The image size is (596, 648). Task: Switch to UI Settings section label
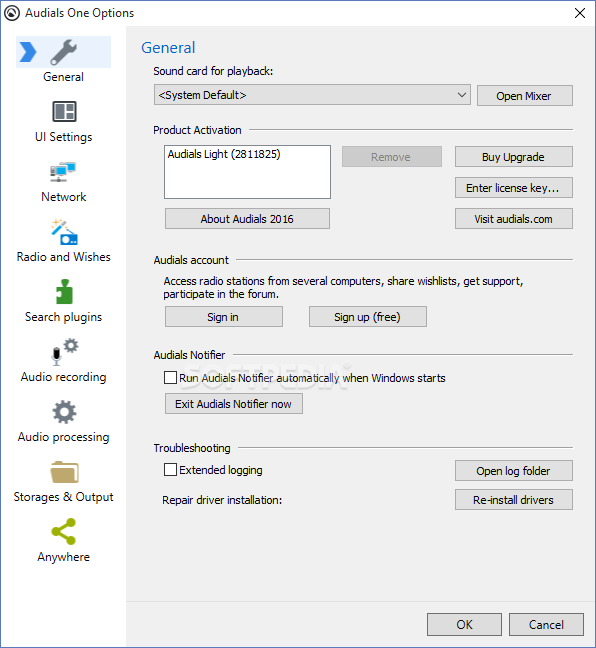click(64, 137)
